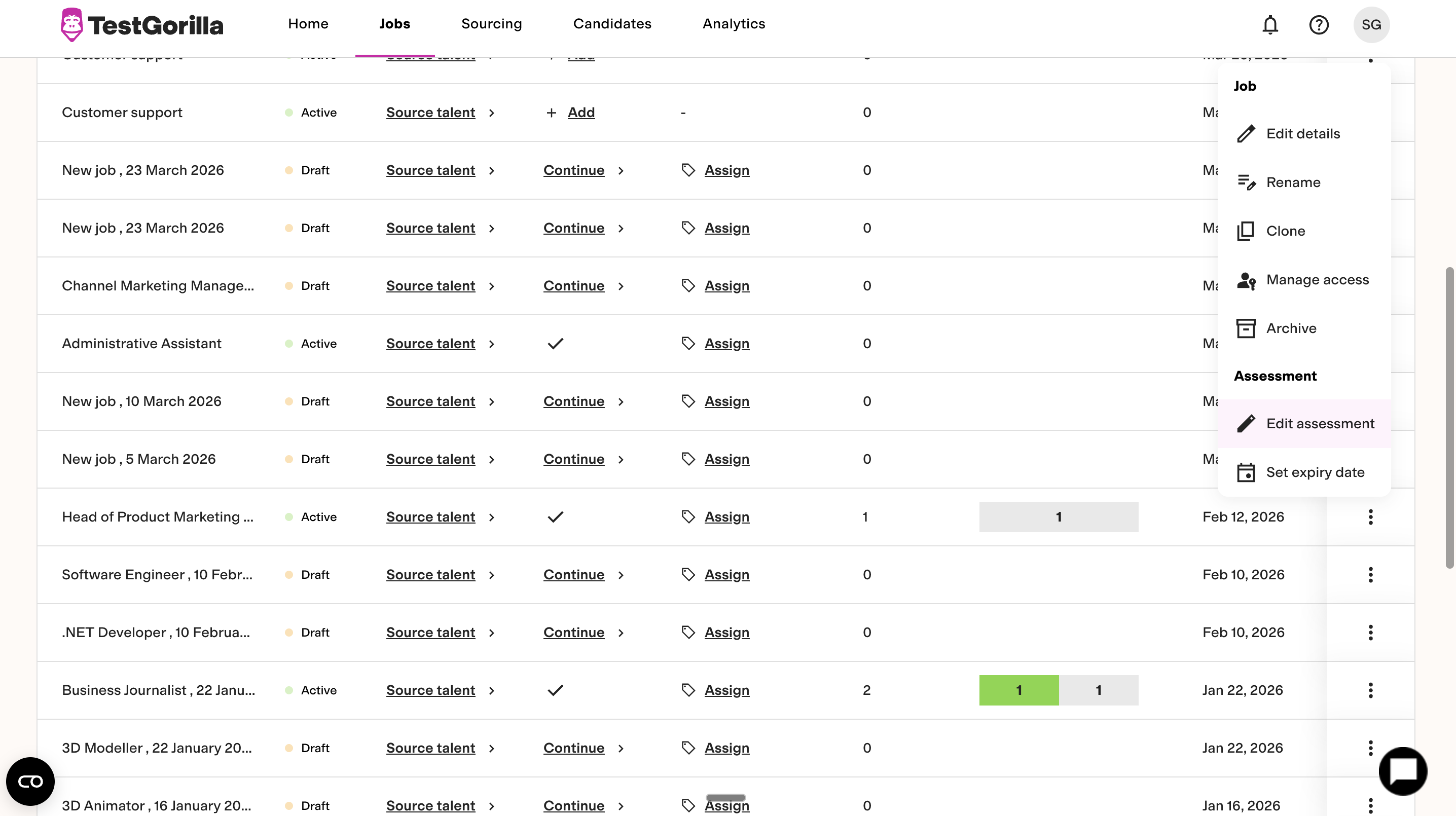This screenshot has height=816, width=1456.
Task: Click chevron after Continue in Software Engineer row
Action: tap(621, 575)
